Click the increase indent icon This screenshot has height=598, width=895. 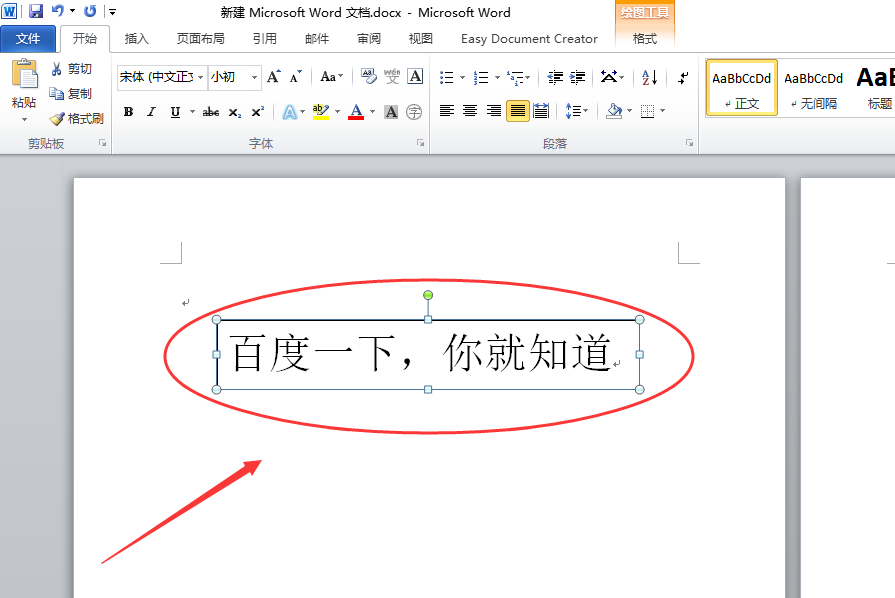pos(578,77)
